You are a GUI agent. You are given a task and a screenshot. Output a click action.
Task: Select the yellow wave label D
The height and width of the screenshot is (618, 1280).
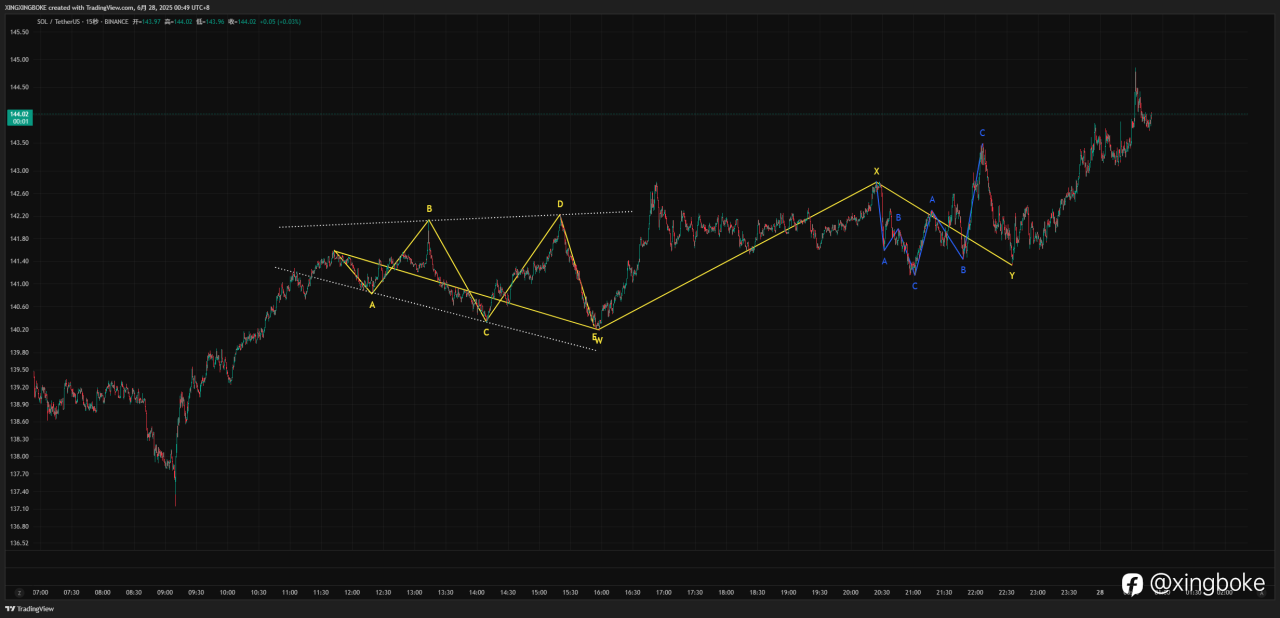(x=560, y=204)
